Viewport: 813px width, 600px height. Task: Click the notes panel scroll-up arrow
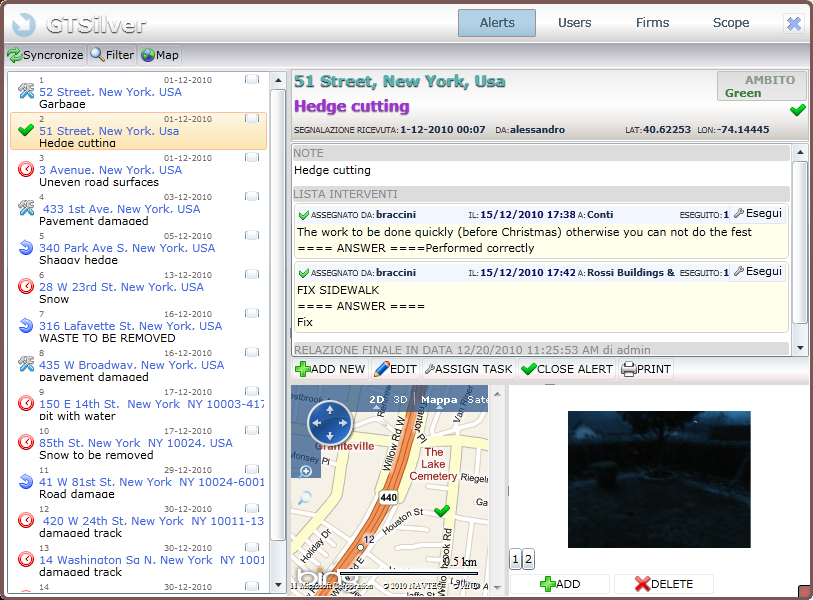pos(800,152)
